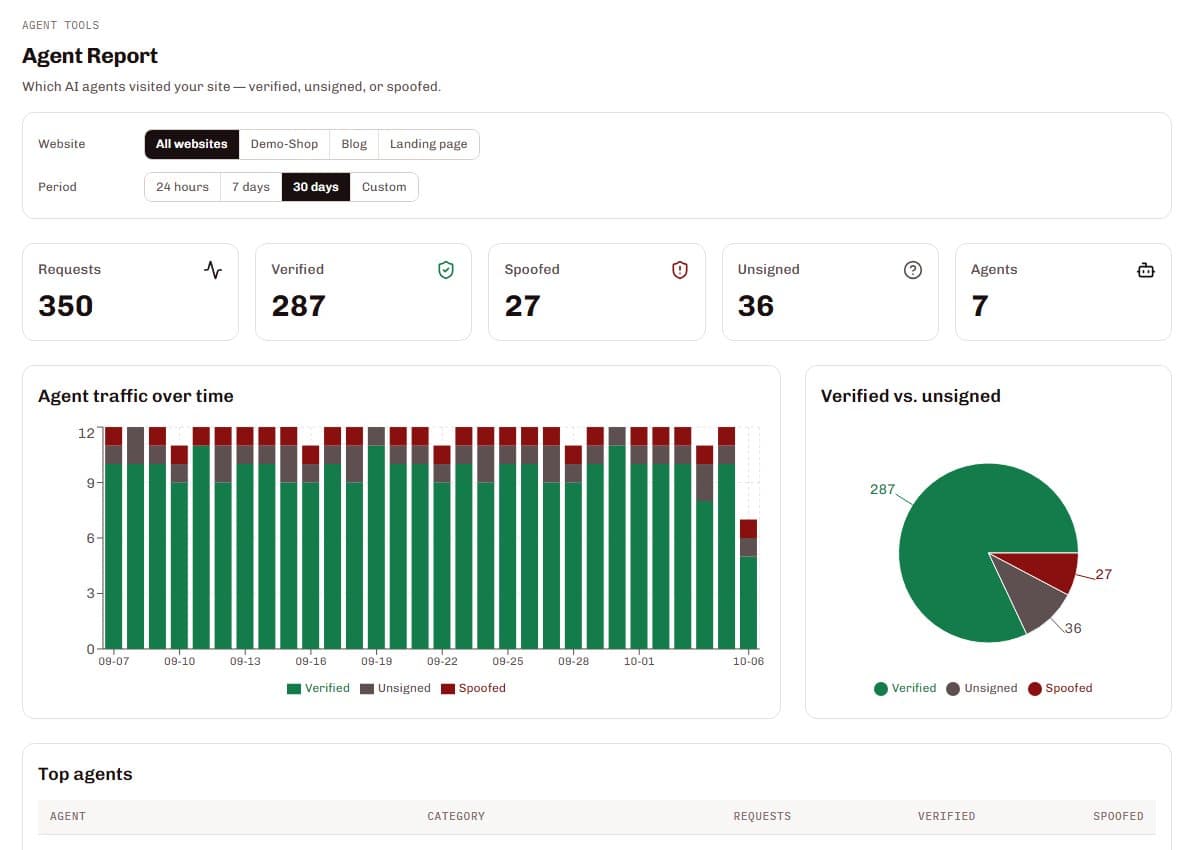Toggle Unsigned series in bar chart legend
The height and width of the screenshot is (850, 1194).
[x=395, y=689]
